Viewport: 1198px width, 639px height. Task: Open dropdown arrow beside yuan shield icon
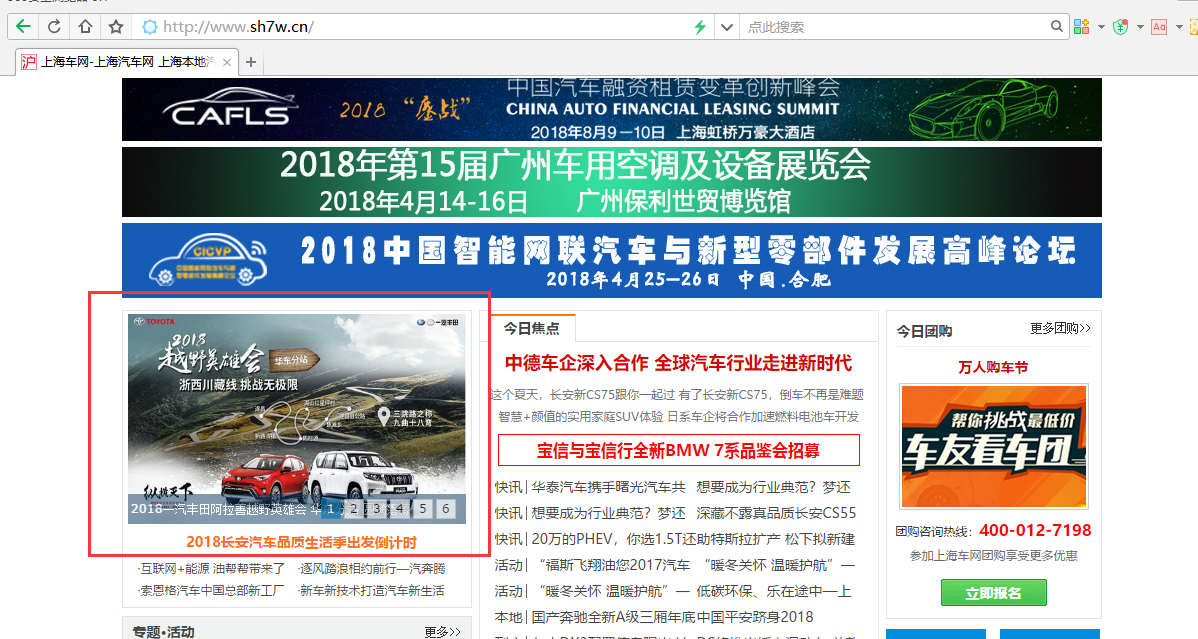tap(1140, 28)
